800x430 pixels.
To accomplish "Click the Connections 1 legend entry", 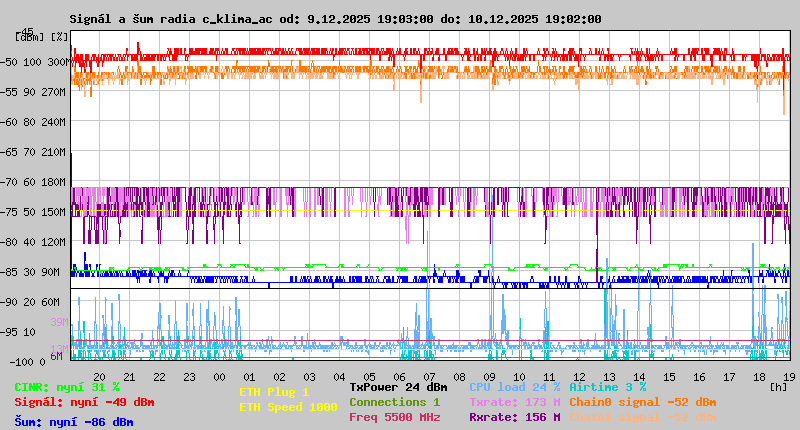I will click(x=394, y=402).
